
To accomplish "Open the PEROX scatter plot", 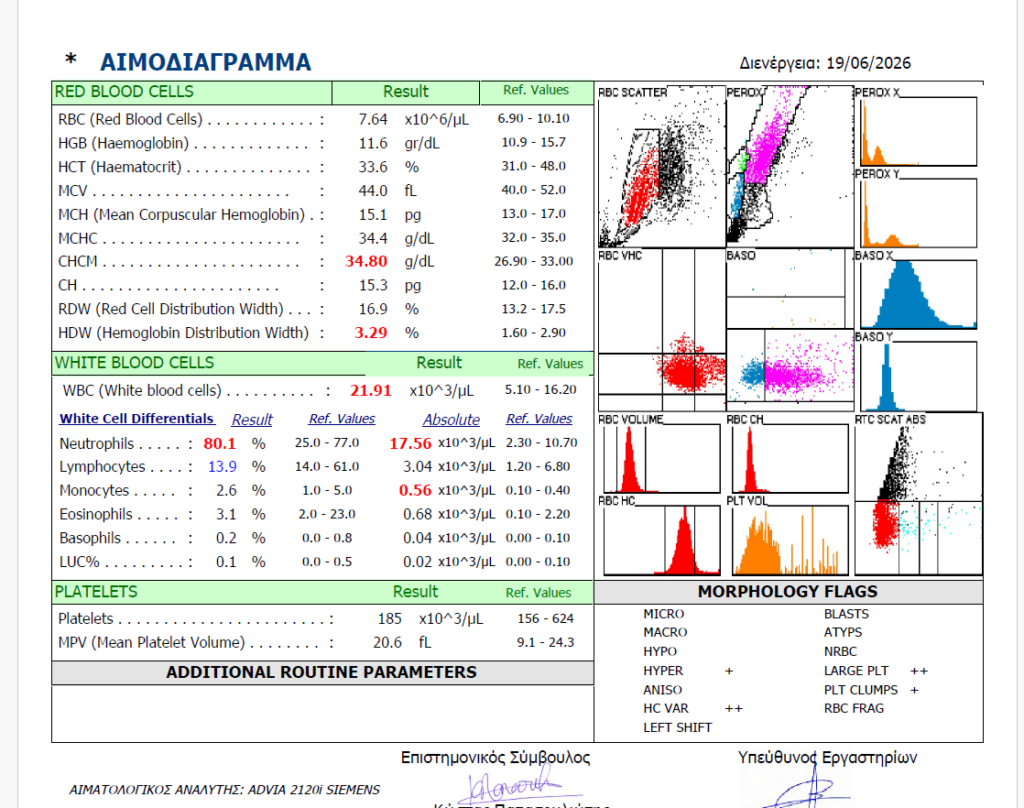I will coord(790,166).
